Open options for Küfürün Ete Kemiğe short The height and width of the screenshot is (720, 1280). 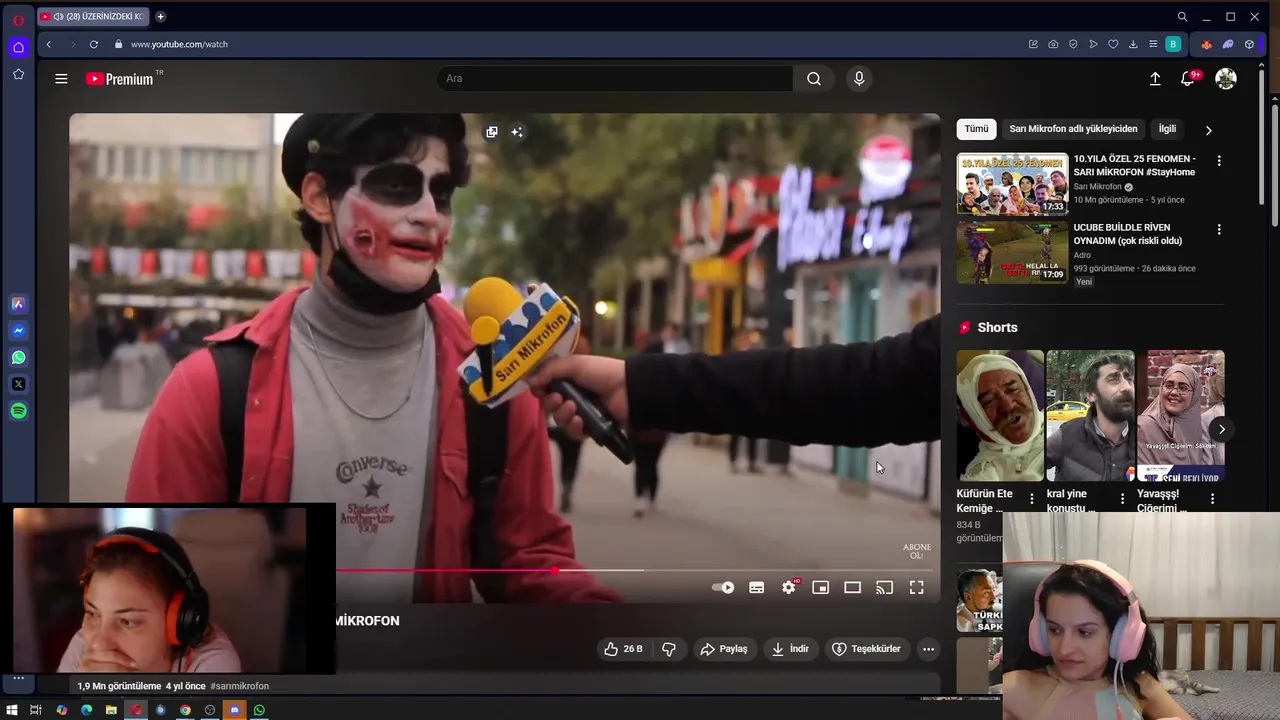click(1032, 498)
